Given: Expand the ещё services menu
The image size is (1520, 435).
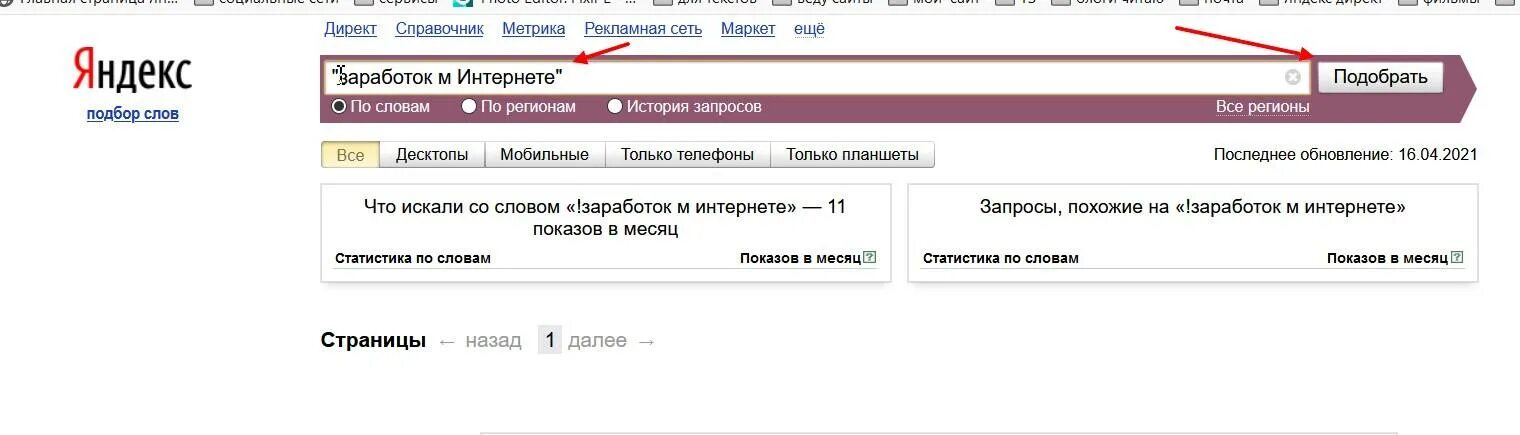Looking at the screenshot, I should point(809,29).
